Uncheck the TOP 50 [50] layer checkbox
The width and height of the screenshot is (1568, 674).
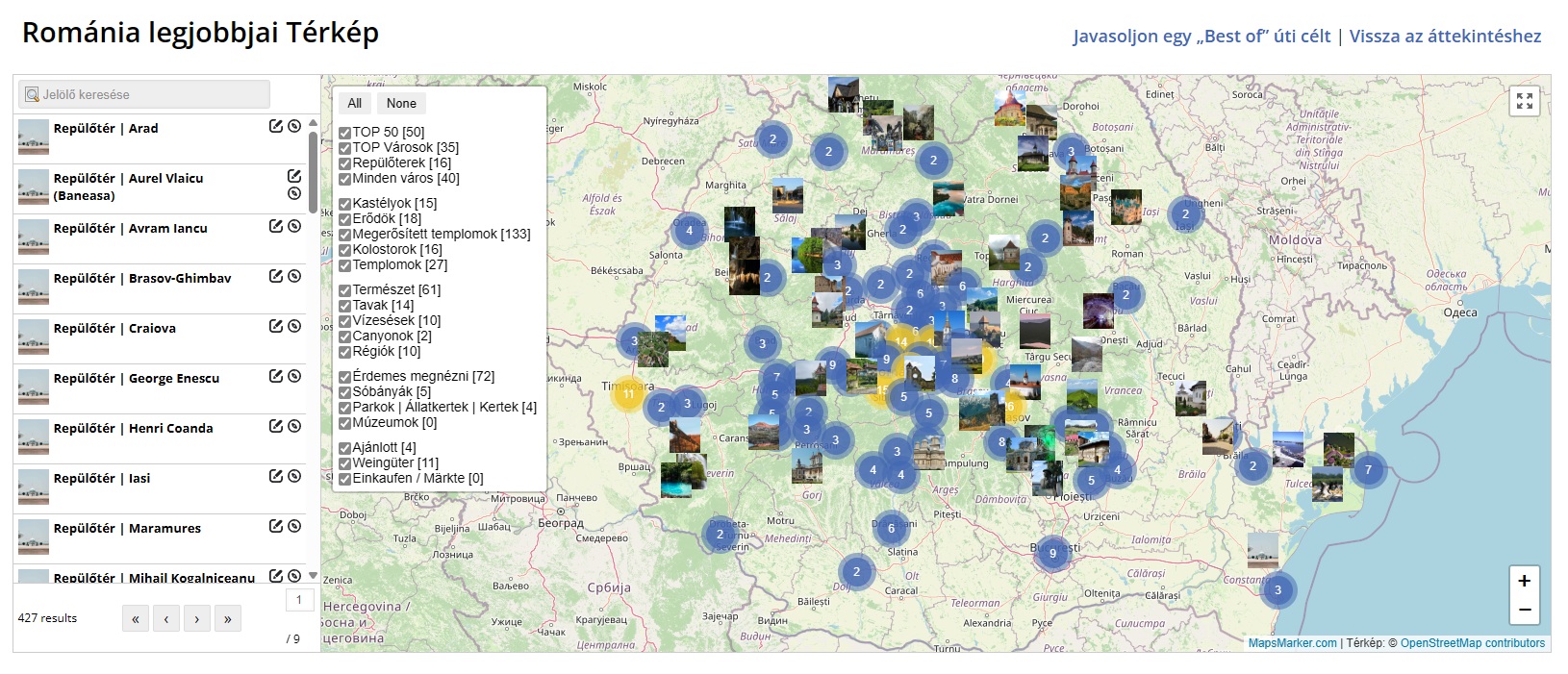tap(344, 133)
